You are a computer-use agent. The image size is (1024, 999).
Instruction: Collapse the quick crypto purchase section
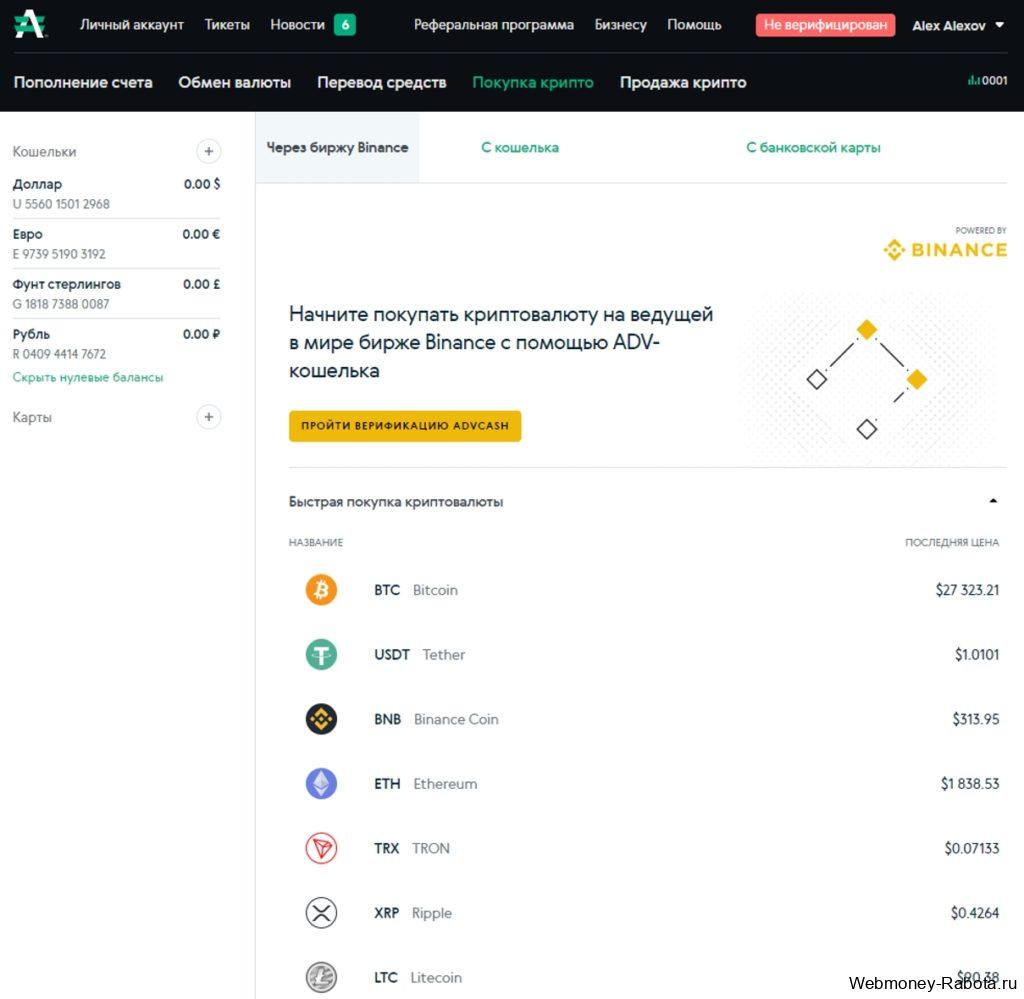click(993, 501)
